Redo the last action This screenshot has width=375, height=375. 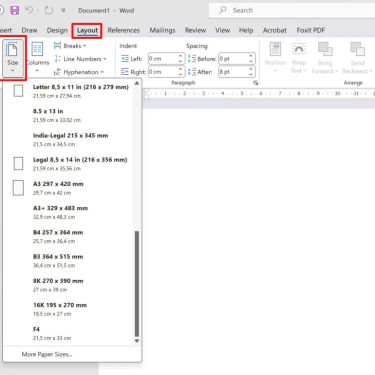(x=49, y=10)
